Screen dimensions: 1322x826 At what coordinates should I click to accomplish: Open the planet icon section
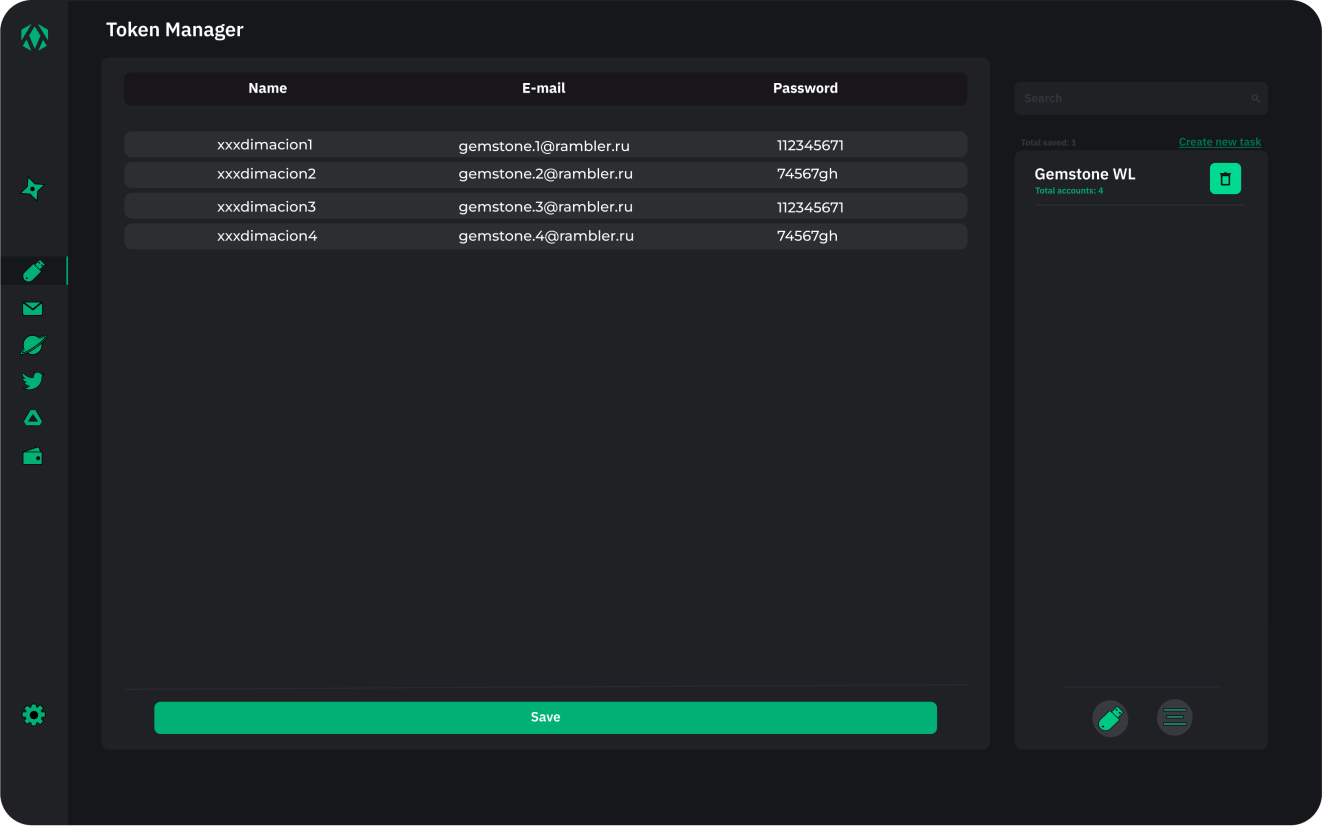point(33,345)
